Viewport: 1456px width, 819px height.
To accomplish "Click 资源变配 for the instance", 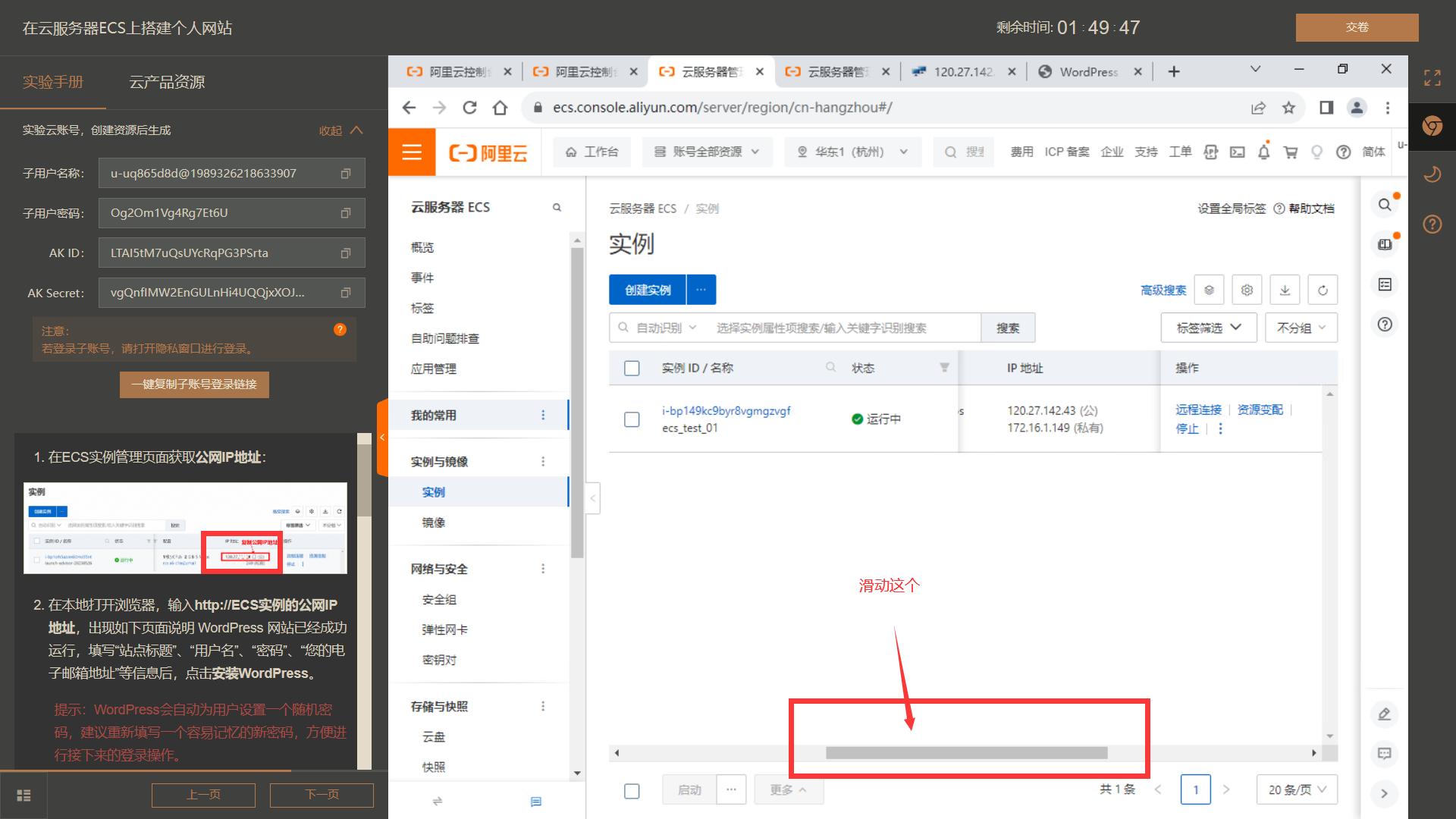I will [1260, 409].
